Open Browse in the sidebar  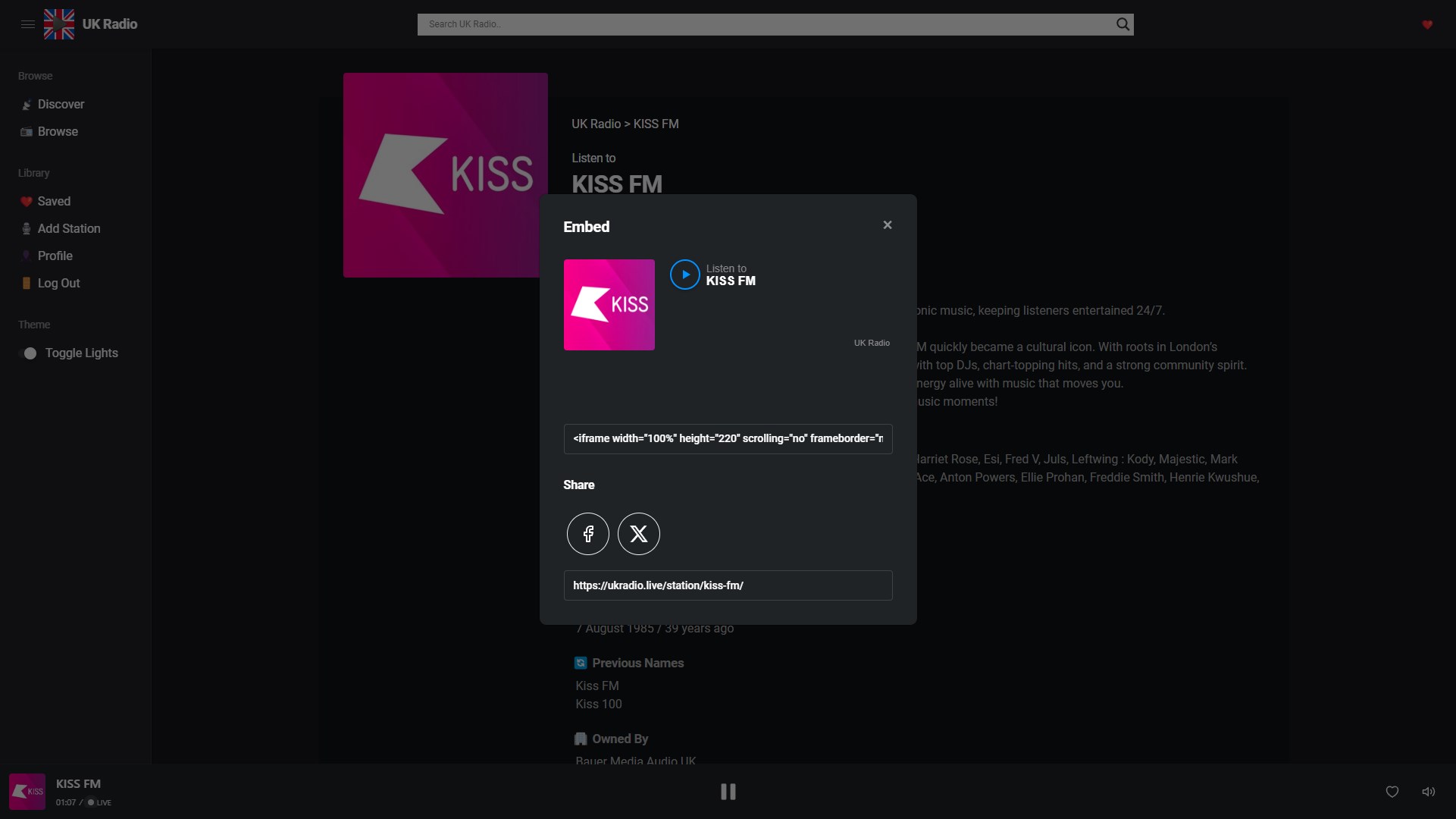point(58,132)
